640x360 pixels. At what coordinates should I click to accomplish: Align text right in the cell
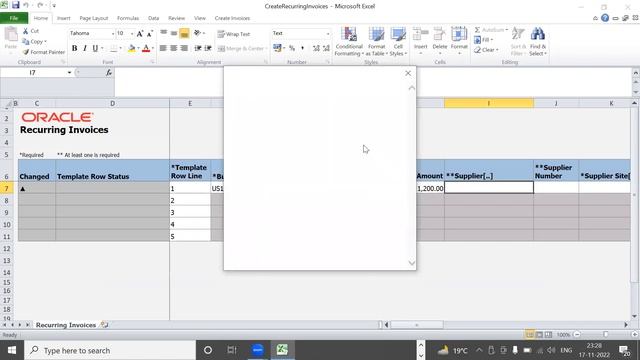[x=184, y=49]
